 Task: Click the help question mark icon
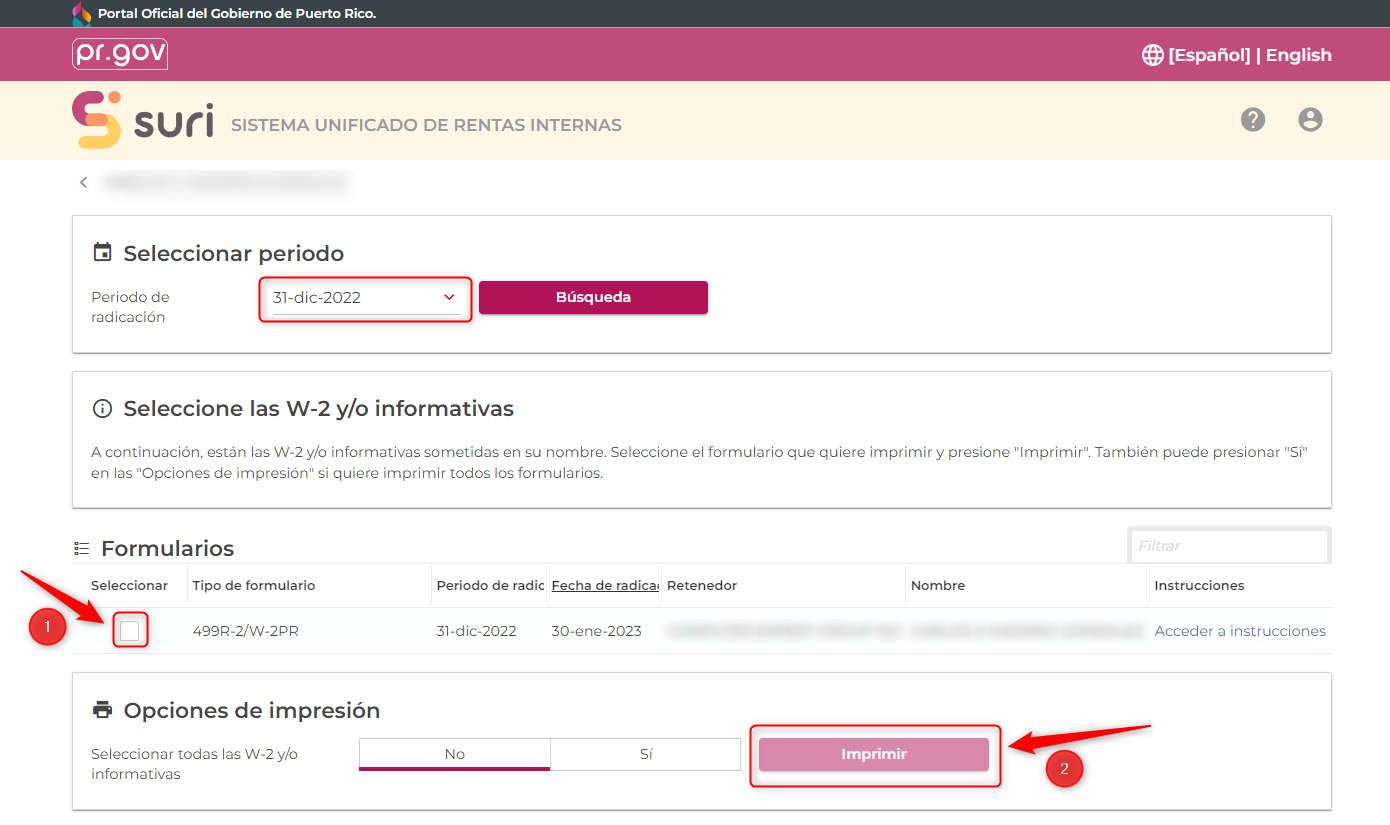pos(1253,120)
